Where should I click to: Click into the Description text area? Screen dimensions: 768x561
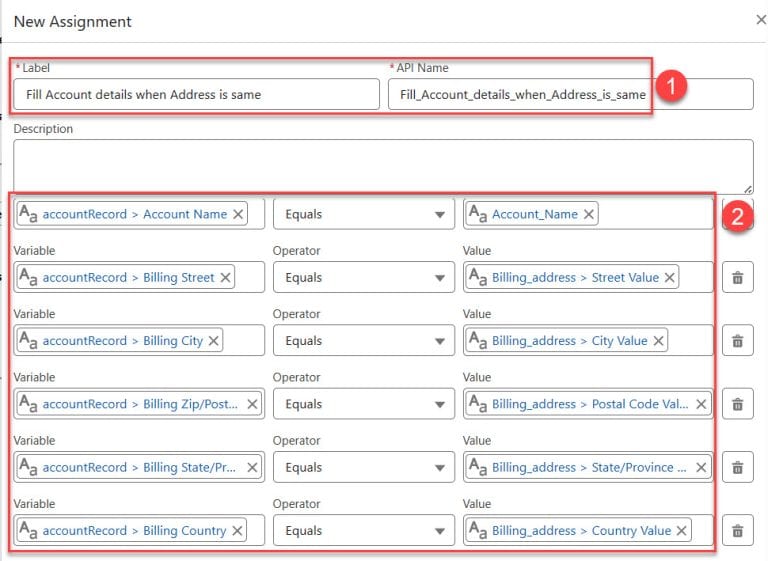pyautogui.click(x=384, y=167)
